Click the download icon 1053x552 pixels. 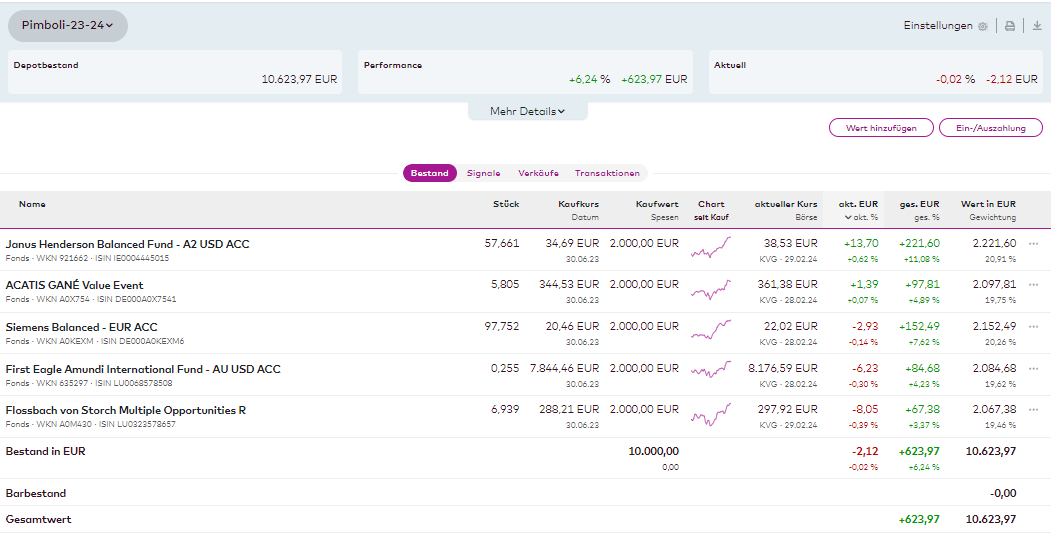tap(1037, 26)
